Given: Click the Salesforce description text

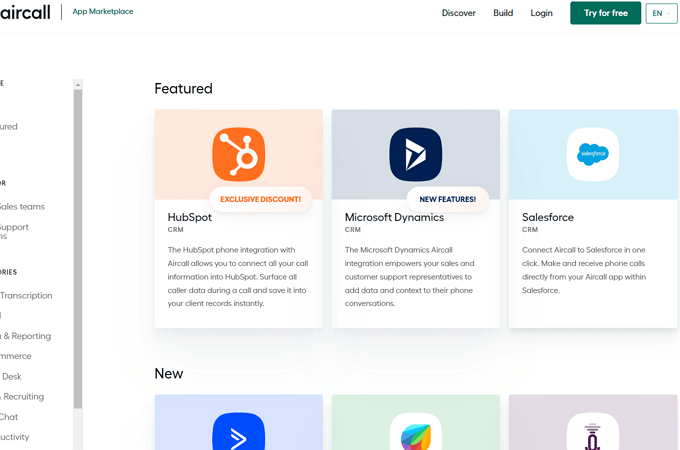Looking at the screenshot, I should pyautogui.click(x=584, y=270).
